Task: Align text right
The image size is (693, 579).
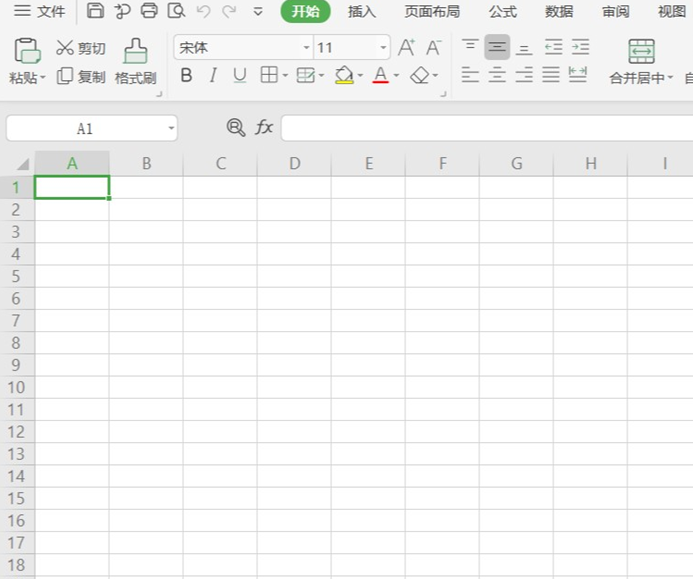Action: [524, 75]
